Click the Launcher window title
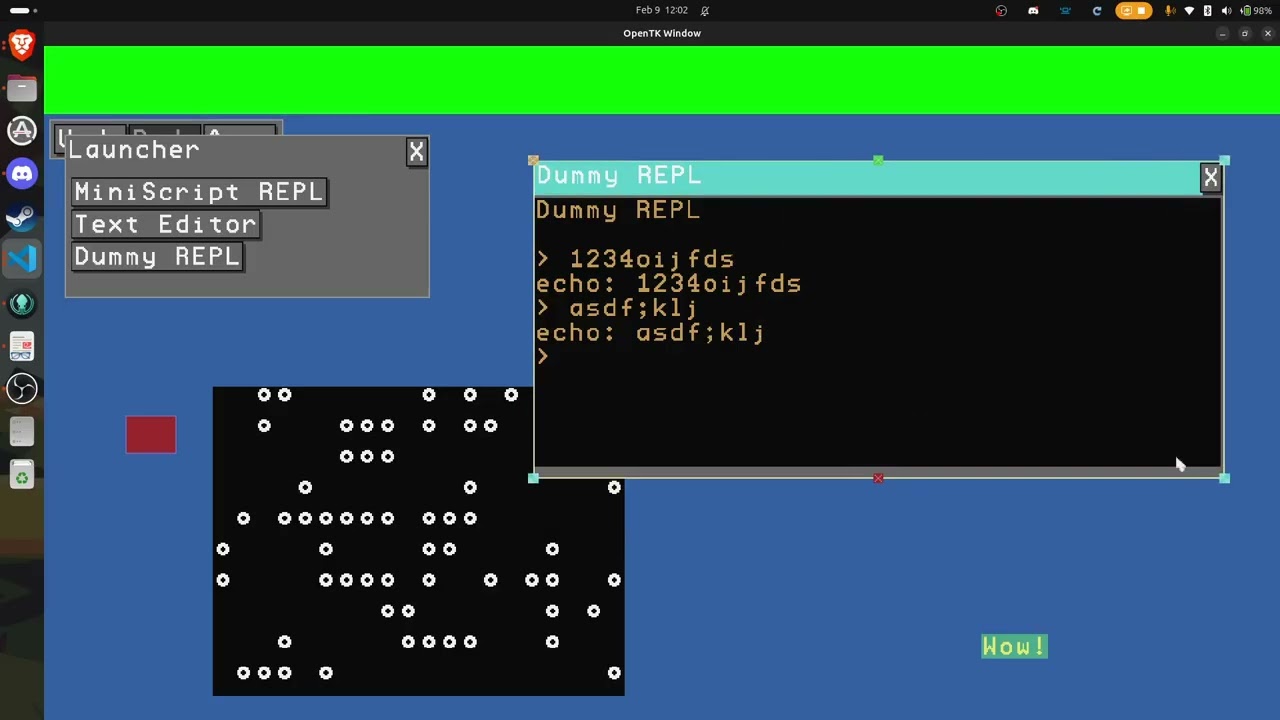The height and width of the screenshot is (720, 1280). pos(134,150)
